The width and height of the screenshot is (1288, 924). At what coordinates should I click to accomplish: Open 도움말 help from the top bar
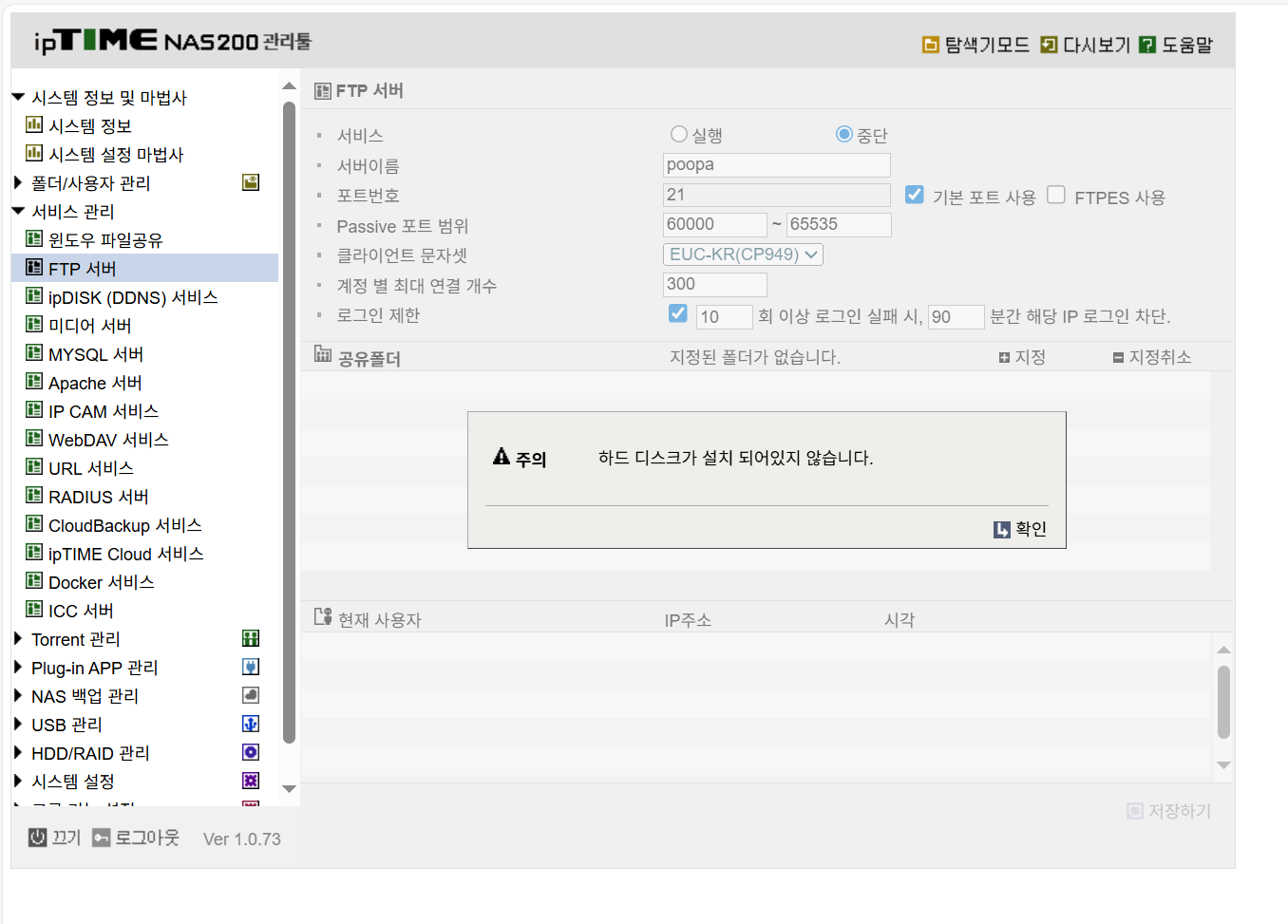(1176, 45)
